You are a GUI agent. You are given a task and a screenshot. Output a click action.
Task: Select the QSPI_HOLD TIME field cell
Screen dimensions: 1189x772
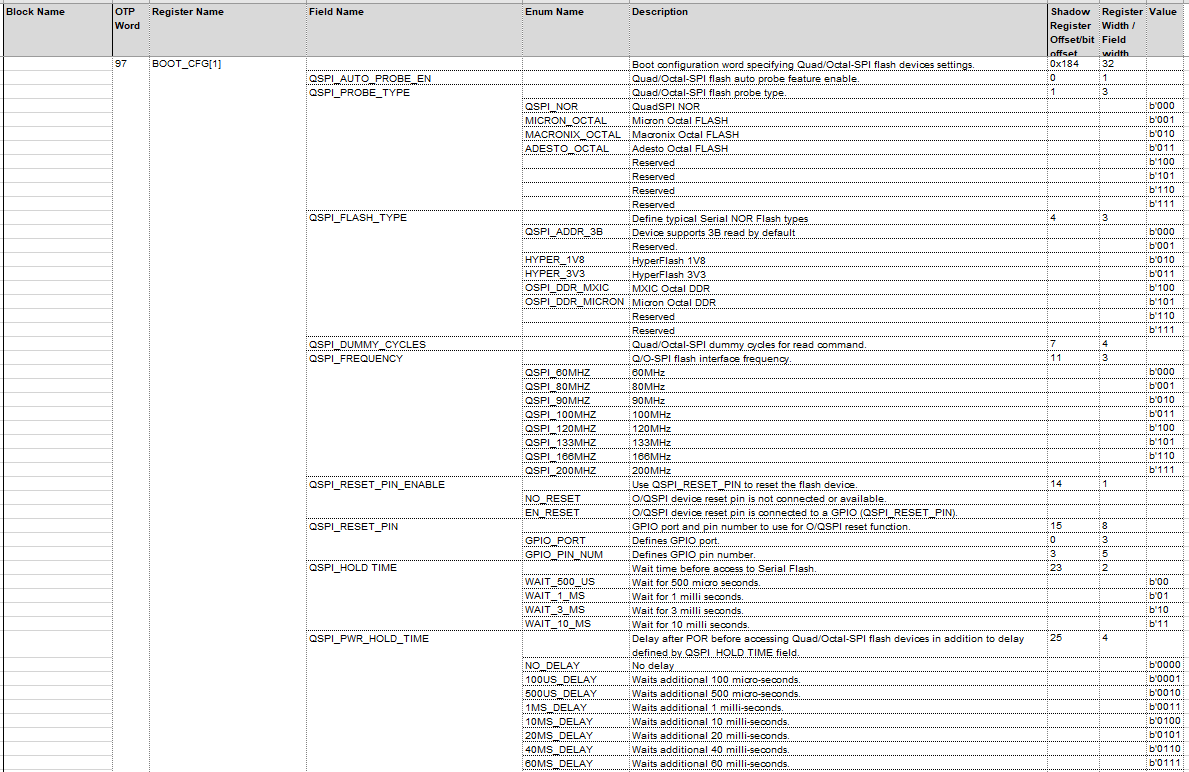coord(414,569)
